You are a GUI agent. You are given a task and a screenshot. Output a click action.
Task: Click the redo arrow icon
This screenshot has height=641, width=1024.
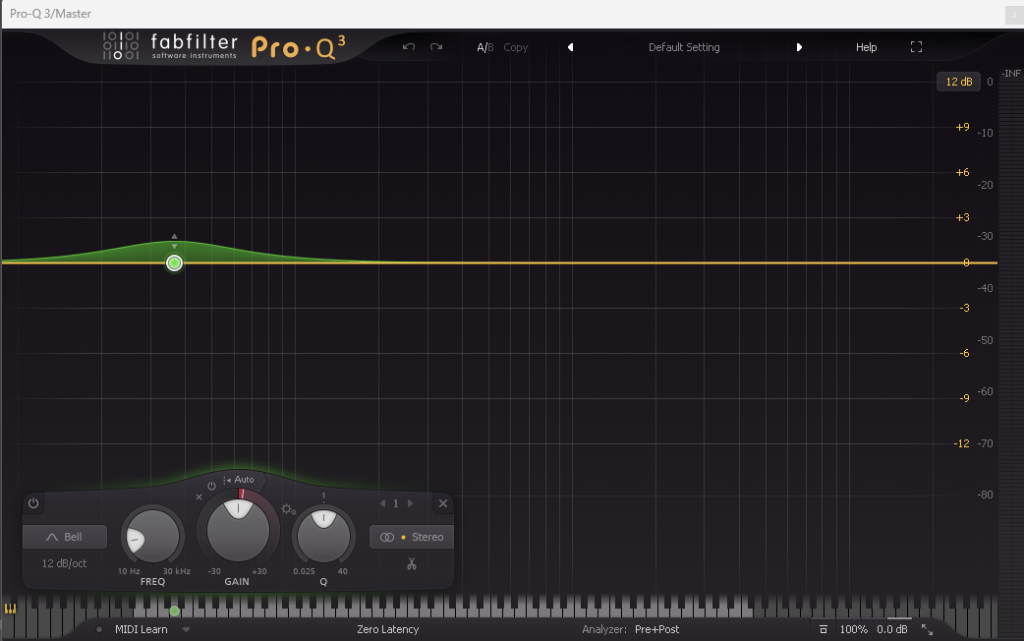(x=436, y=47)
